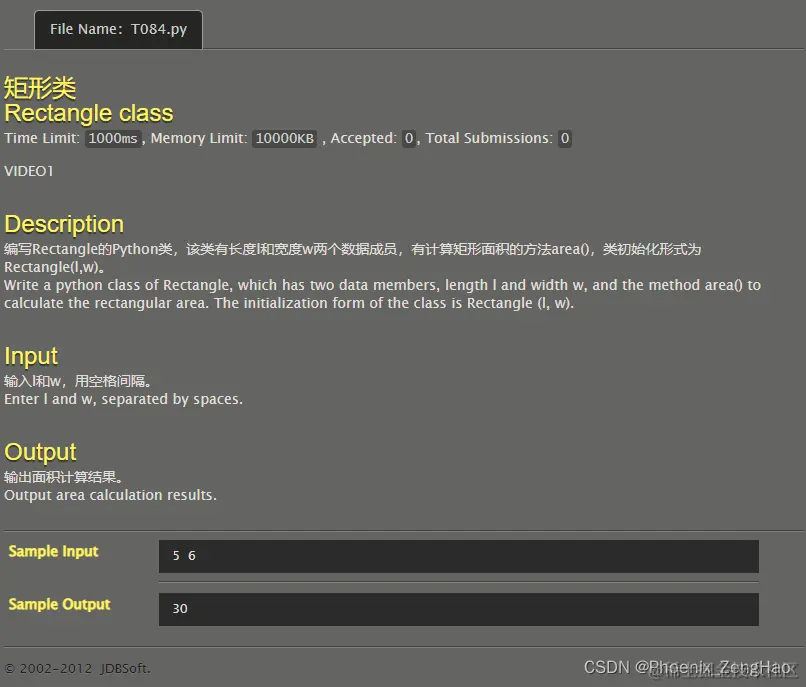Click the Chinese text 输出面积计算结果。

pyautogui.click(x=63, y=478)
